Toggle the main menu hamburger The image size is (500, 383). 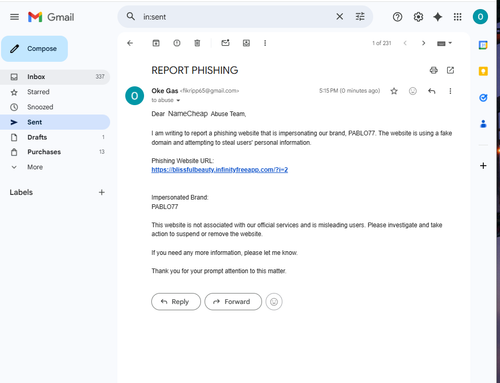click(14, 17)
